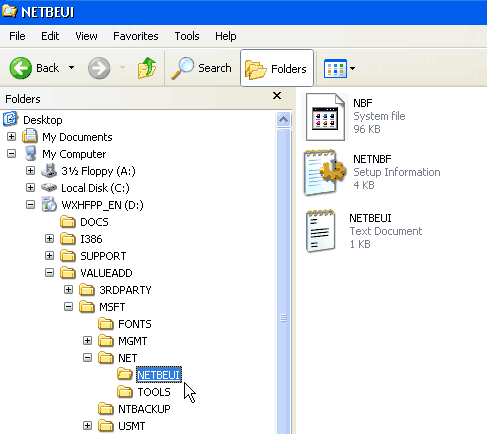Viewport: 487px width, 434px height.
Task: Select the NBF system file icon
Action: pos(325,117)
